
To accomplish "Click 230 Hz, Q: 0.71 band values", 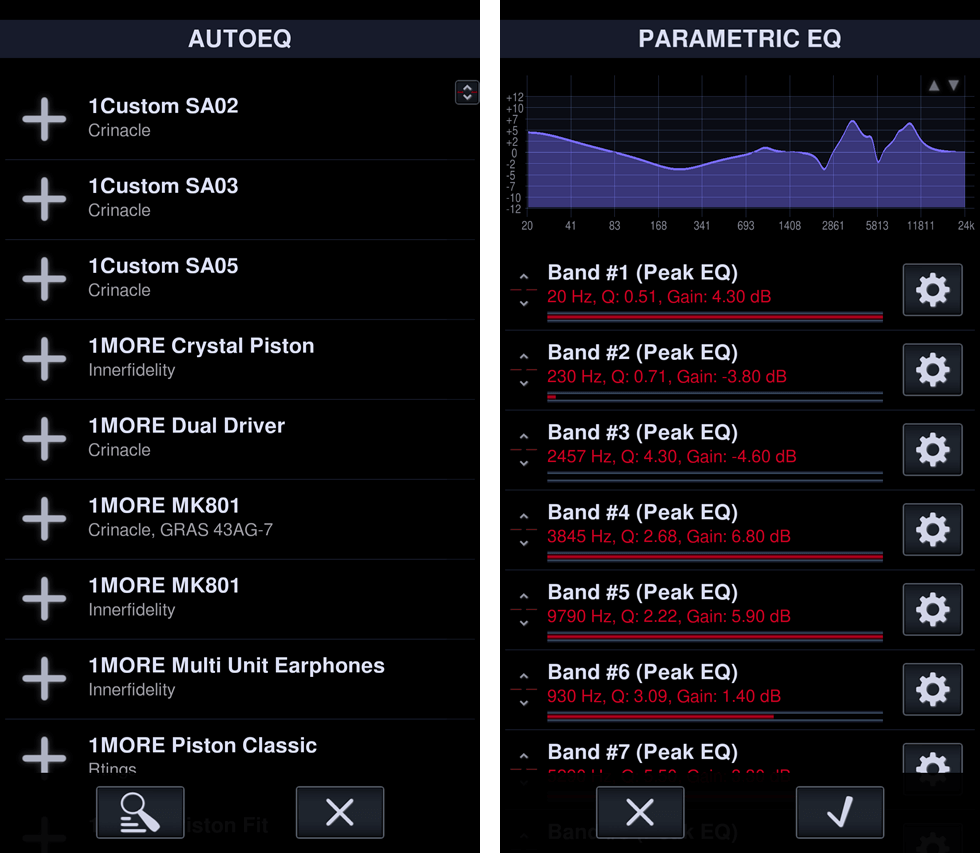I will pyautogui.click(x=667, y=377).
